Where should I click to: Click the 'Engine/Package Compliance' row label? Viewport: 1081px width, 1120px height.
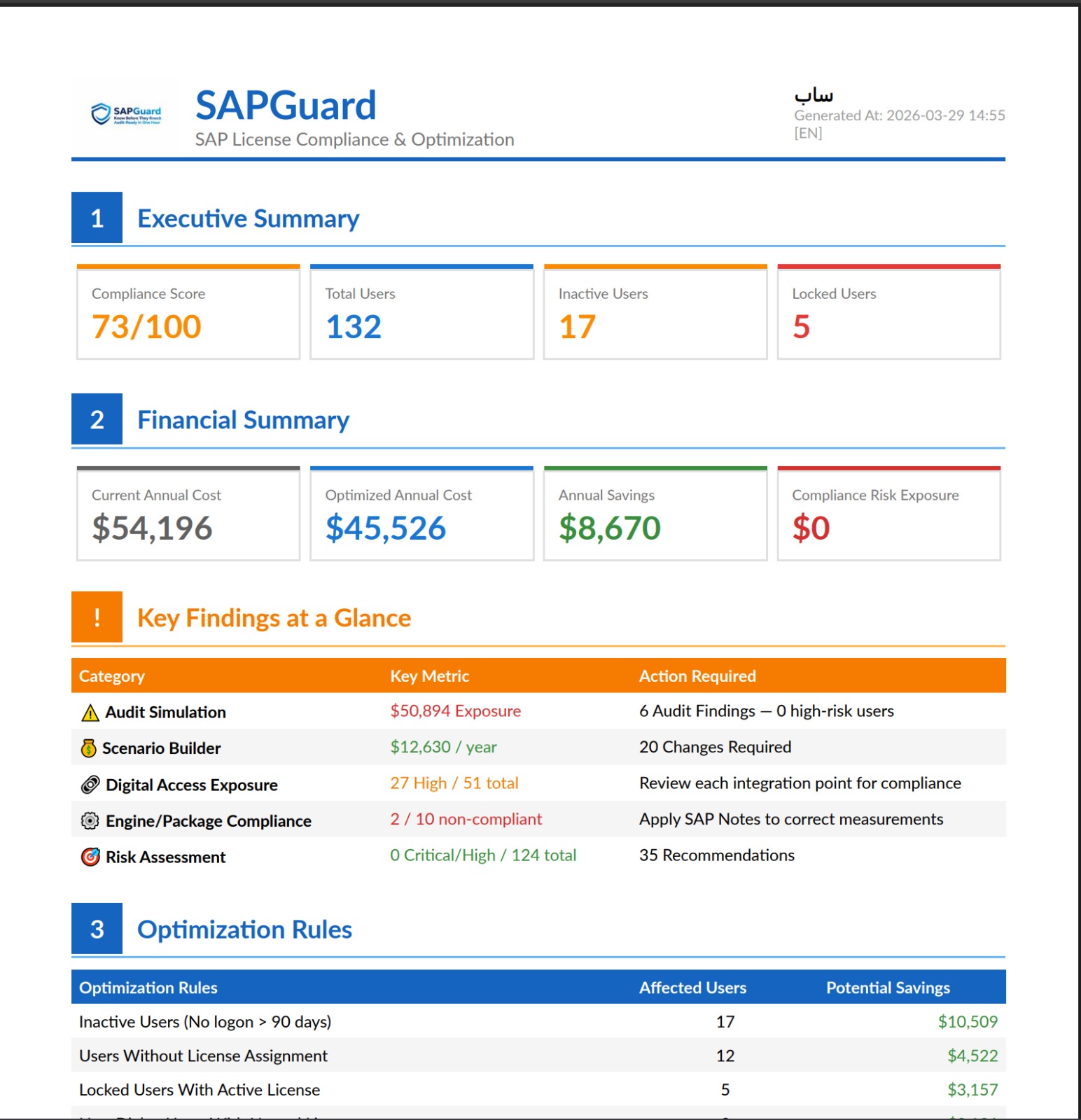(x=209, y=821)
